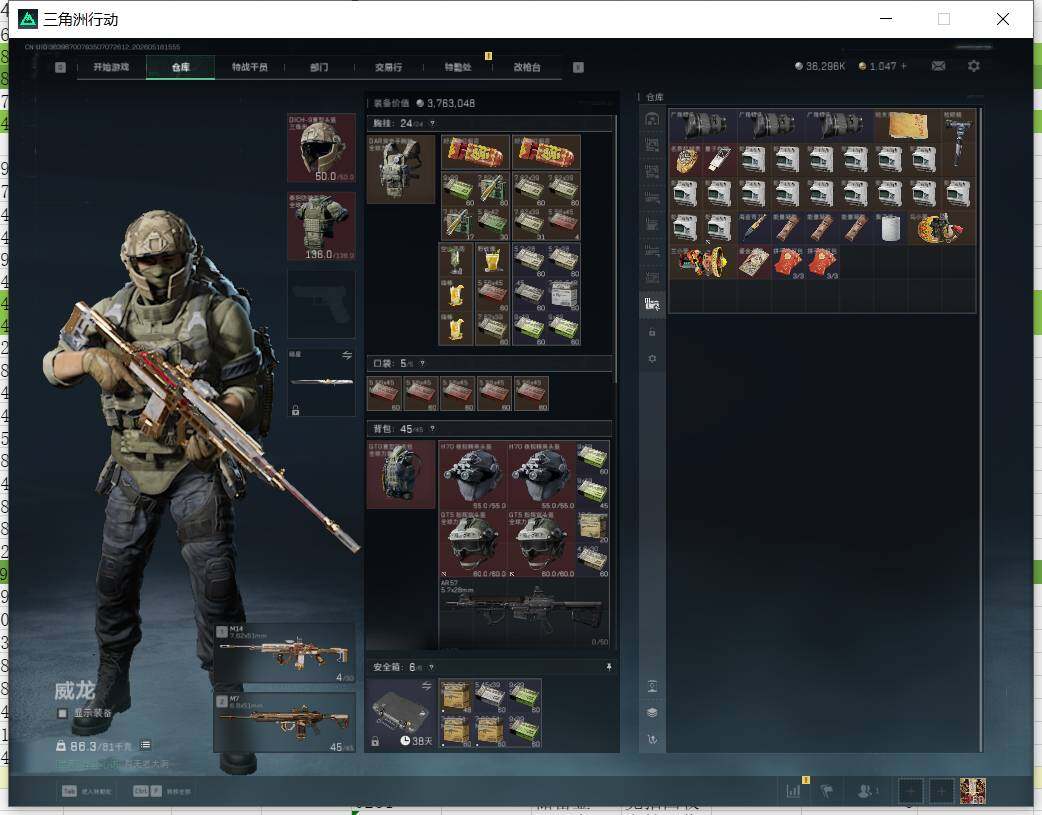Click the stash sidebar icon above layers

[x=652, y=686]
